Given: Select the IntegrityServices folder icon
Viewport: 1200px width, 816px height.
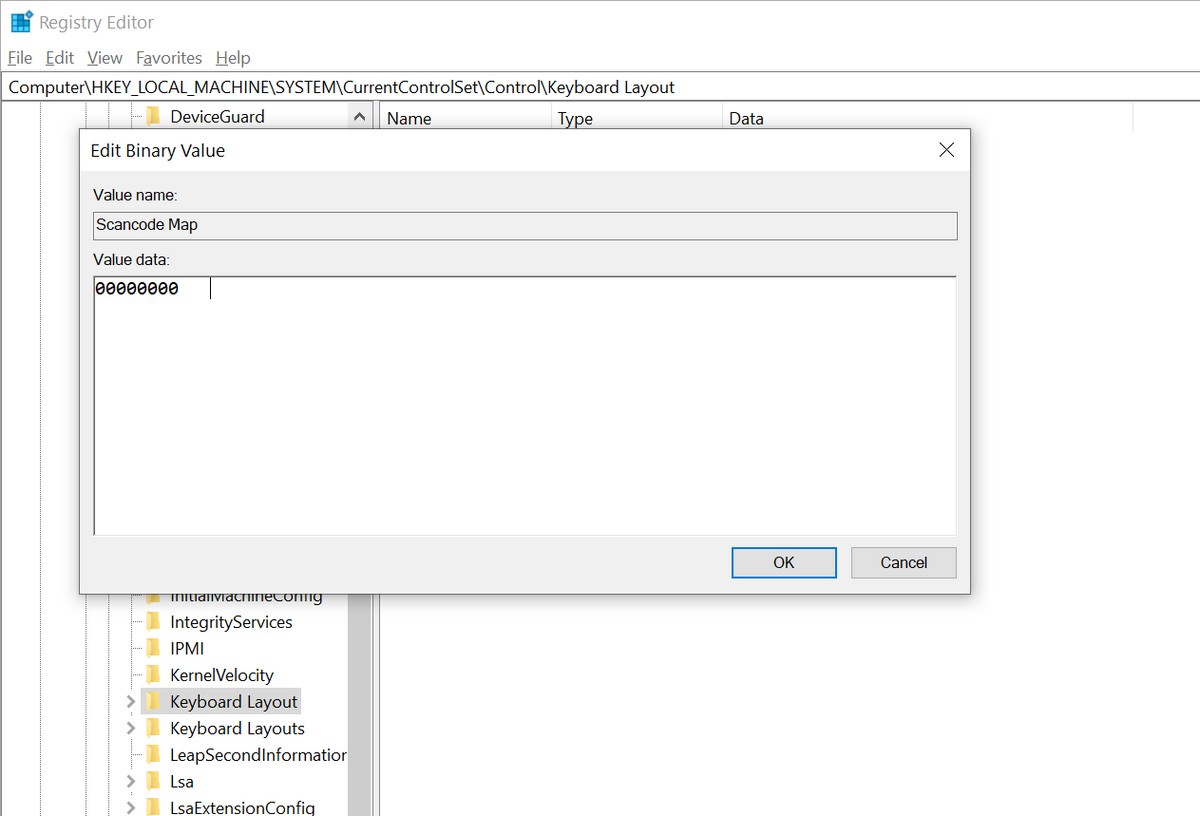Looking at the screenshot, I should click(153, 622).
